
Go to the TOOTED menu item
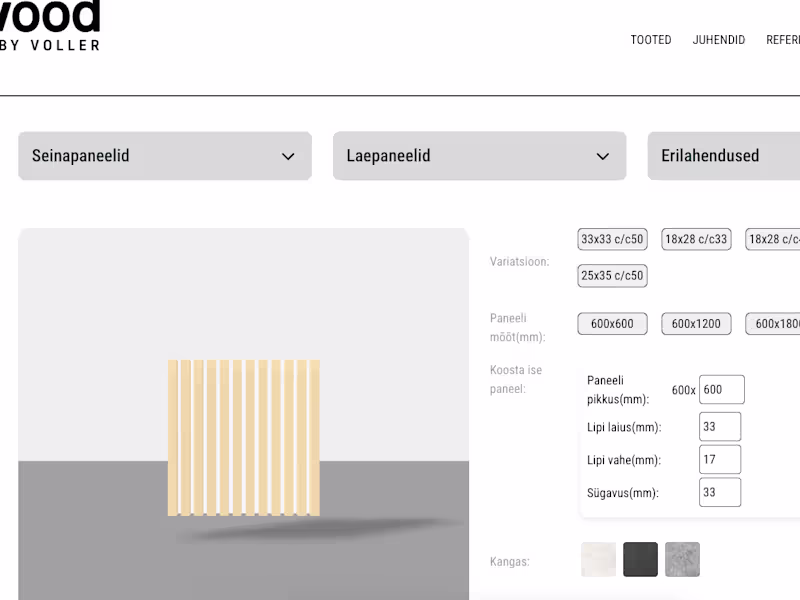coord(651,40)
